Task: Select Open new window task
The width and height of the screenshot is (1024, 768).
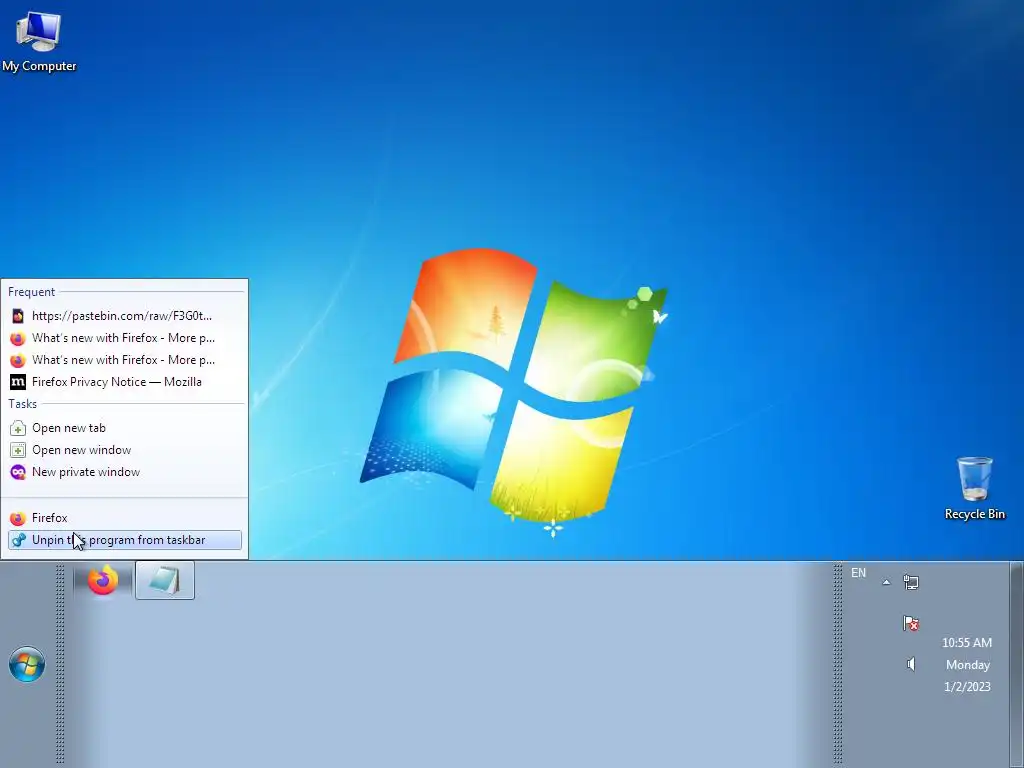Action: pos(125,450)
